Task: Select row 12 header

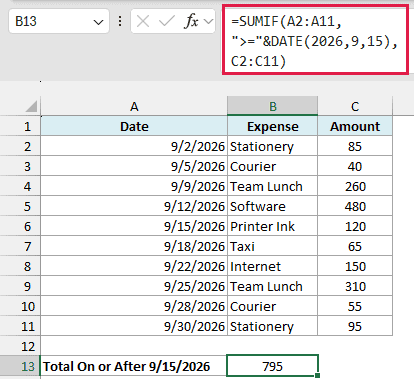Action: [20, 346]
